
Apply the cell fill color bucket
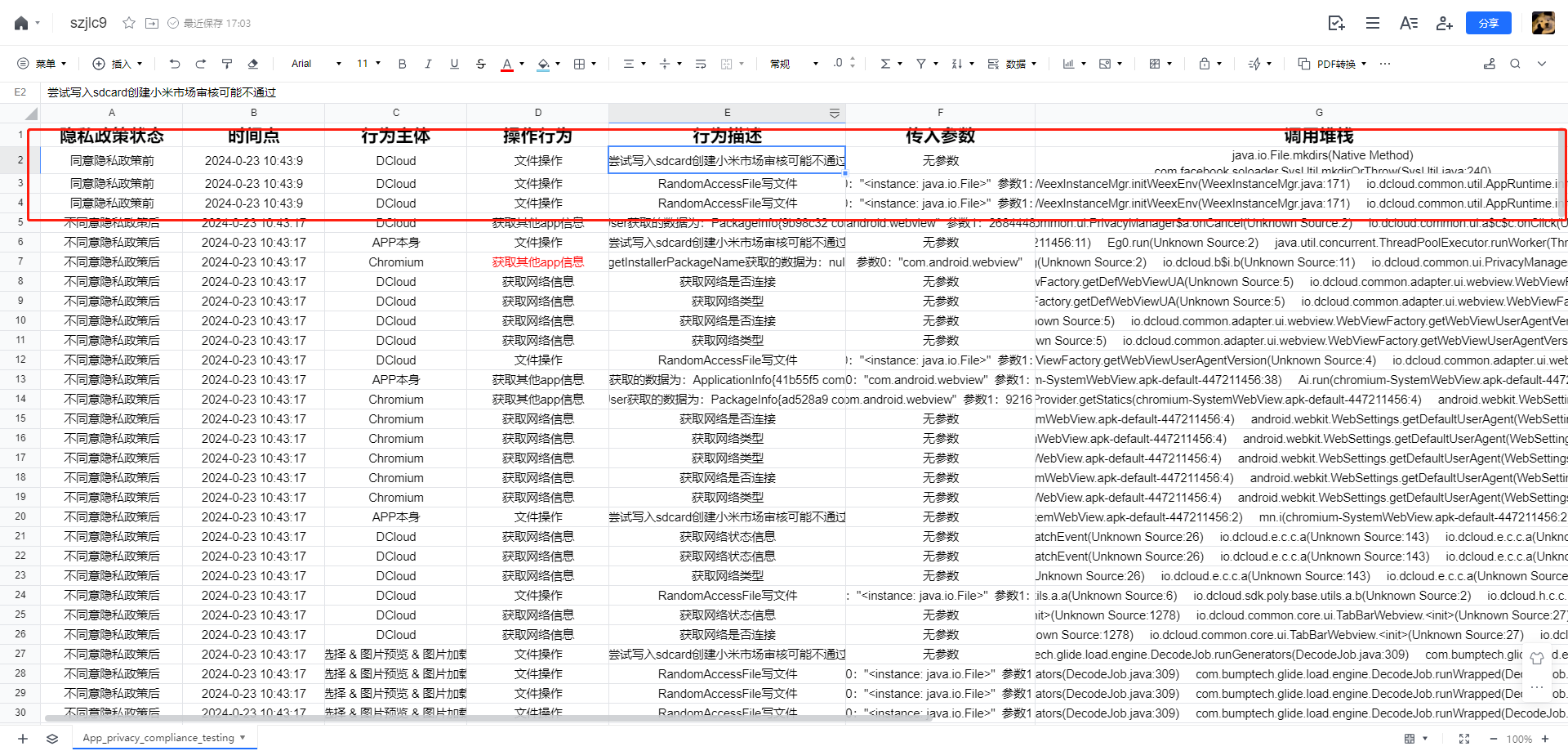coord(543,64)
